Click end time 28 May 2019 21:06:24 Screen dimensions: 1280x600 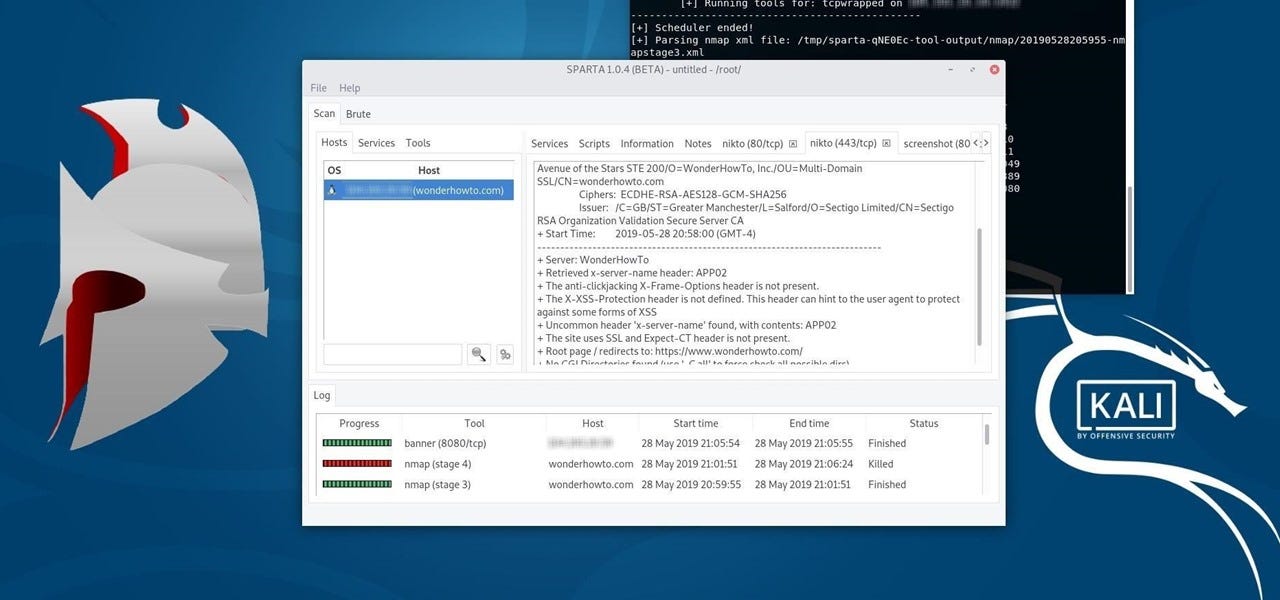[804, 464]
